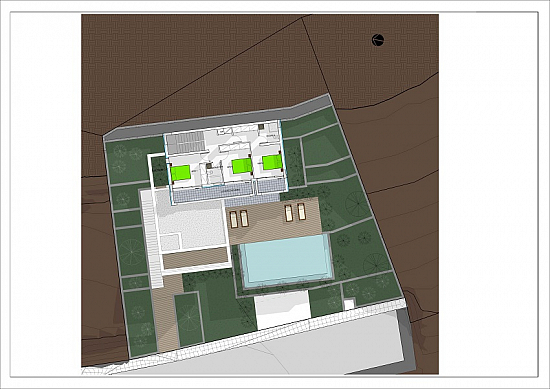
Task: Click the far-right sun lounger on deck
Action: click(301, 212)
